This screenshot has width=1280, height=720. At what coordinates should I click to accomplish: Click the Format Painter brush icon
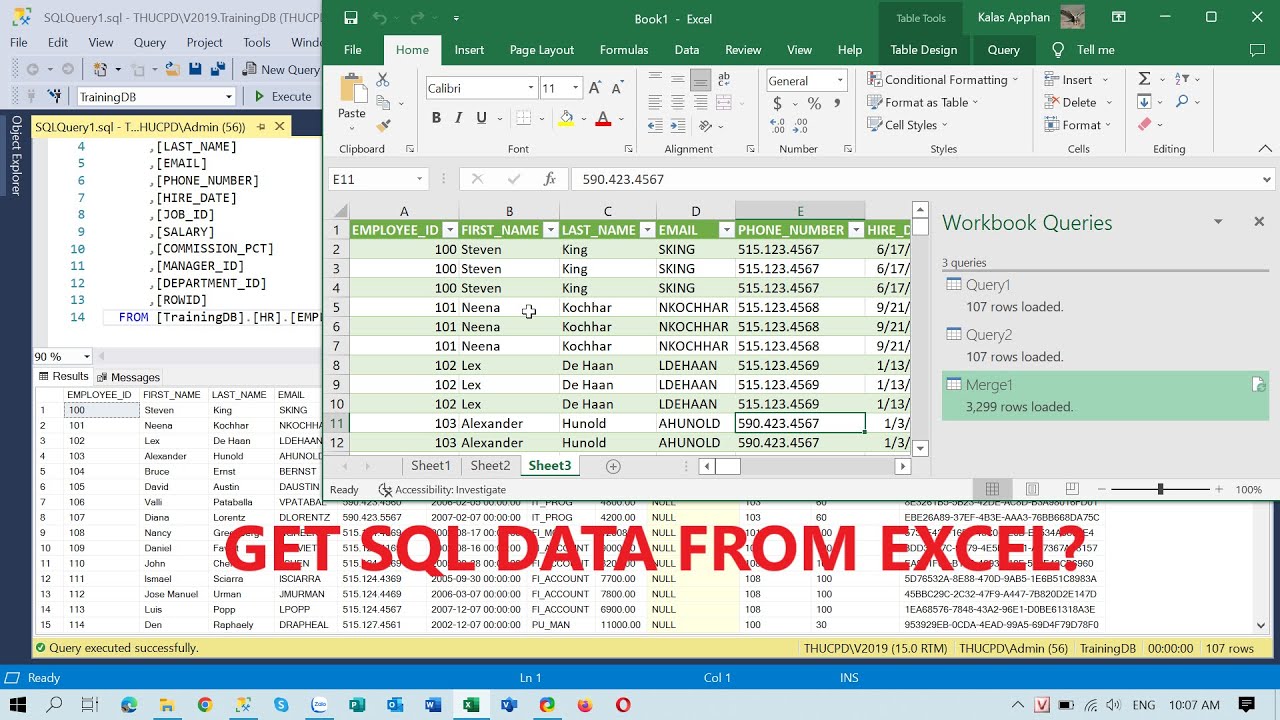(383, 125)
